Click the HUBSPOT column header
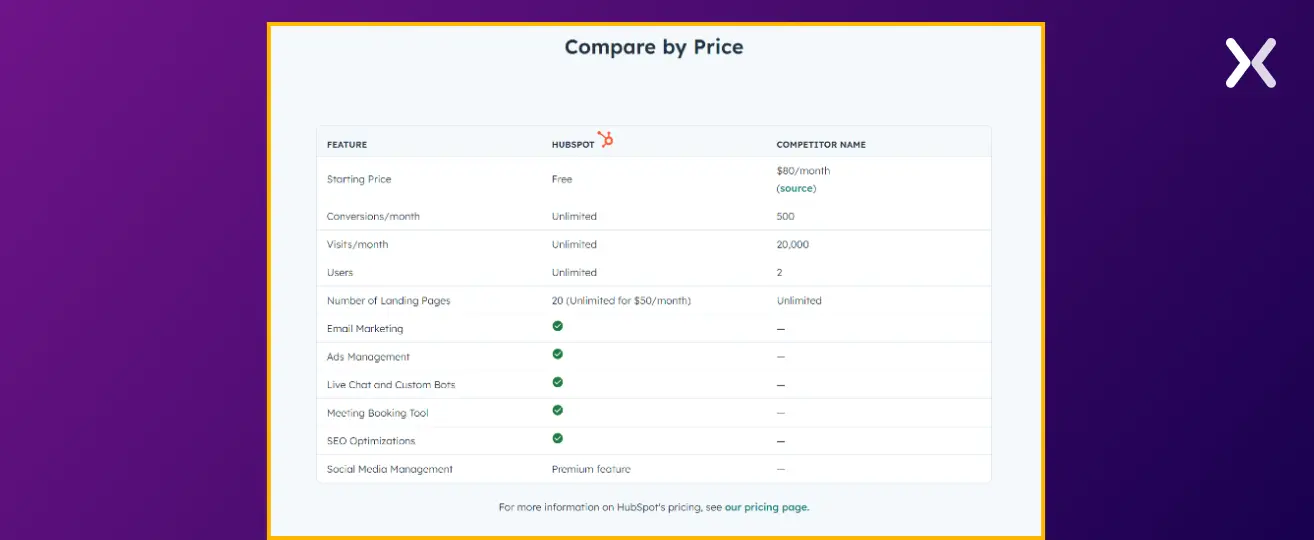This screenshot has height=540, width=1314. (573, 145)
